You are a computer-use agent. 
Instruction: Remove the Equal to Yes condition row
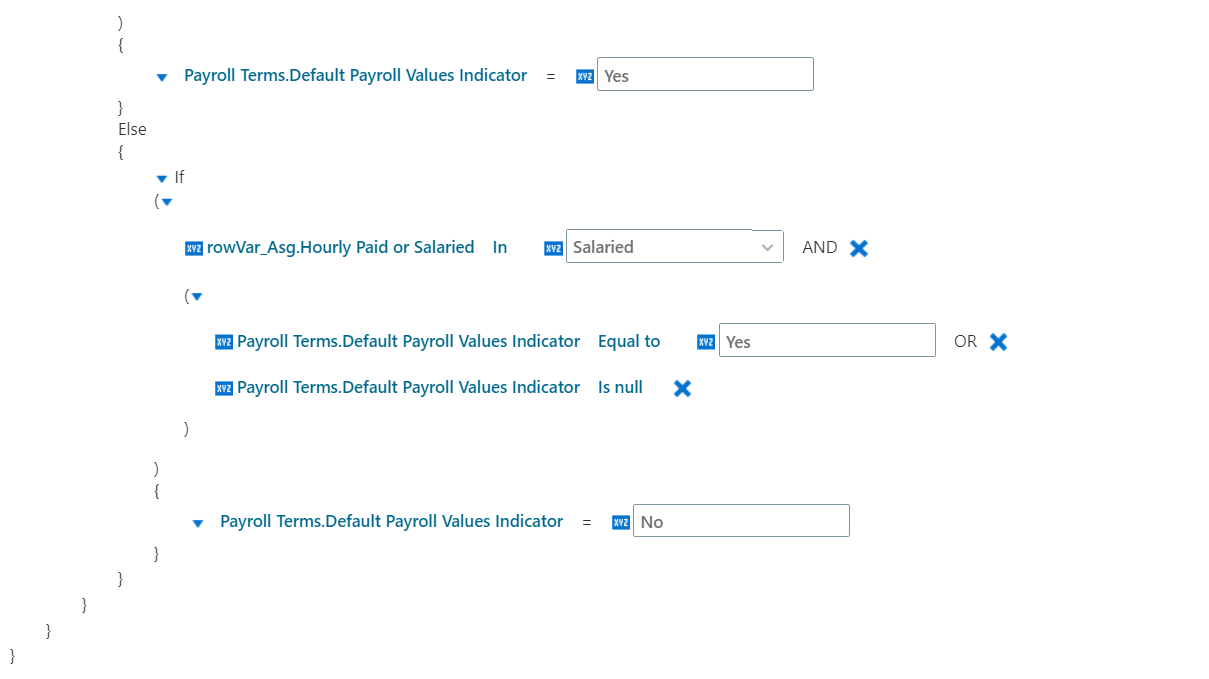(998, 342)
